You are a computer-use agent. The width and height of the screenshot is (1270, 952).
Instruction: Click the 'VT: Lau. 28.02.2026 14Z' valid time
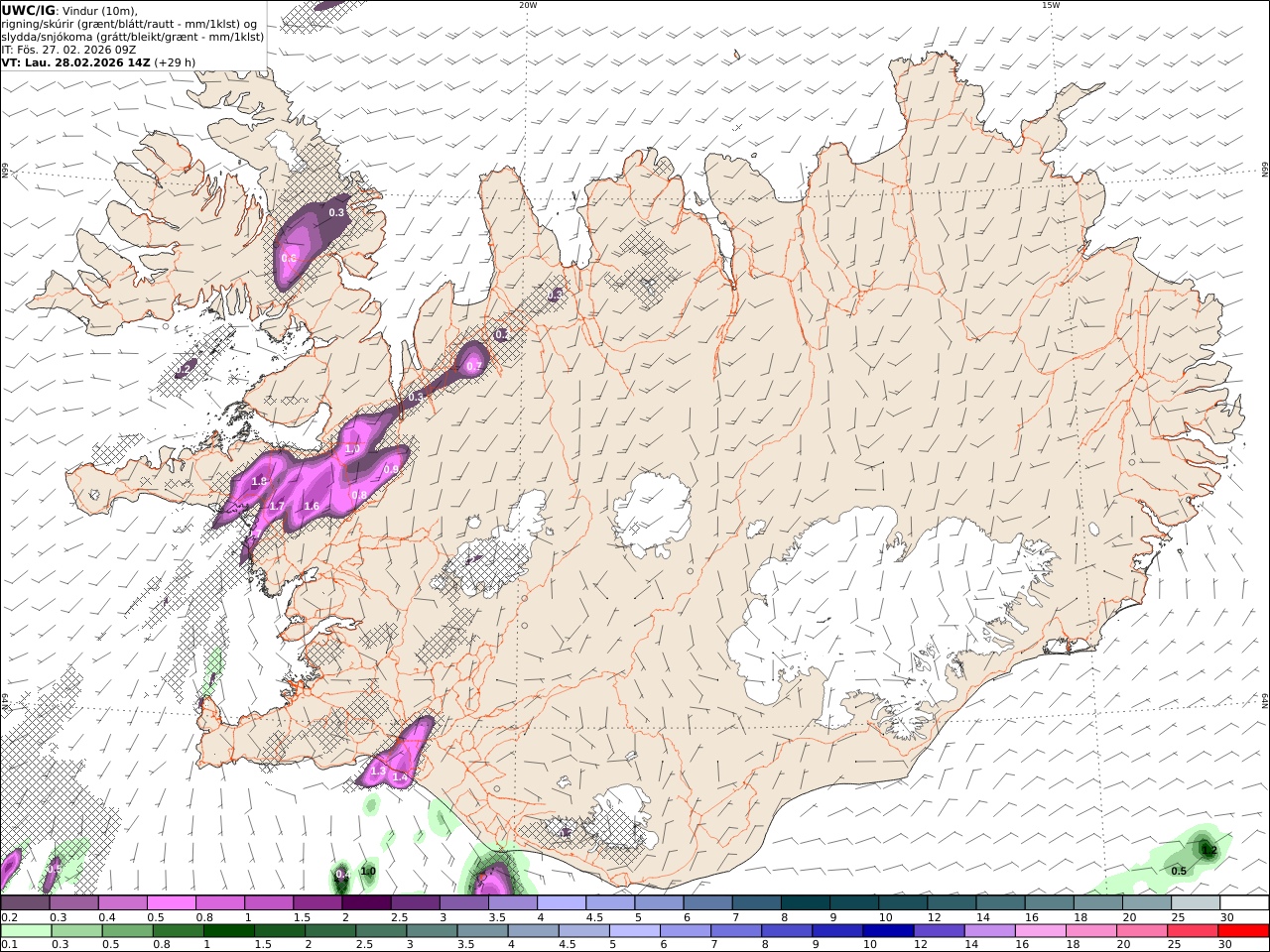point(76,62)
